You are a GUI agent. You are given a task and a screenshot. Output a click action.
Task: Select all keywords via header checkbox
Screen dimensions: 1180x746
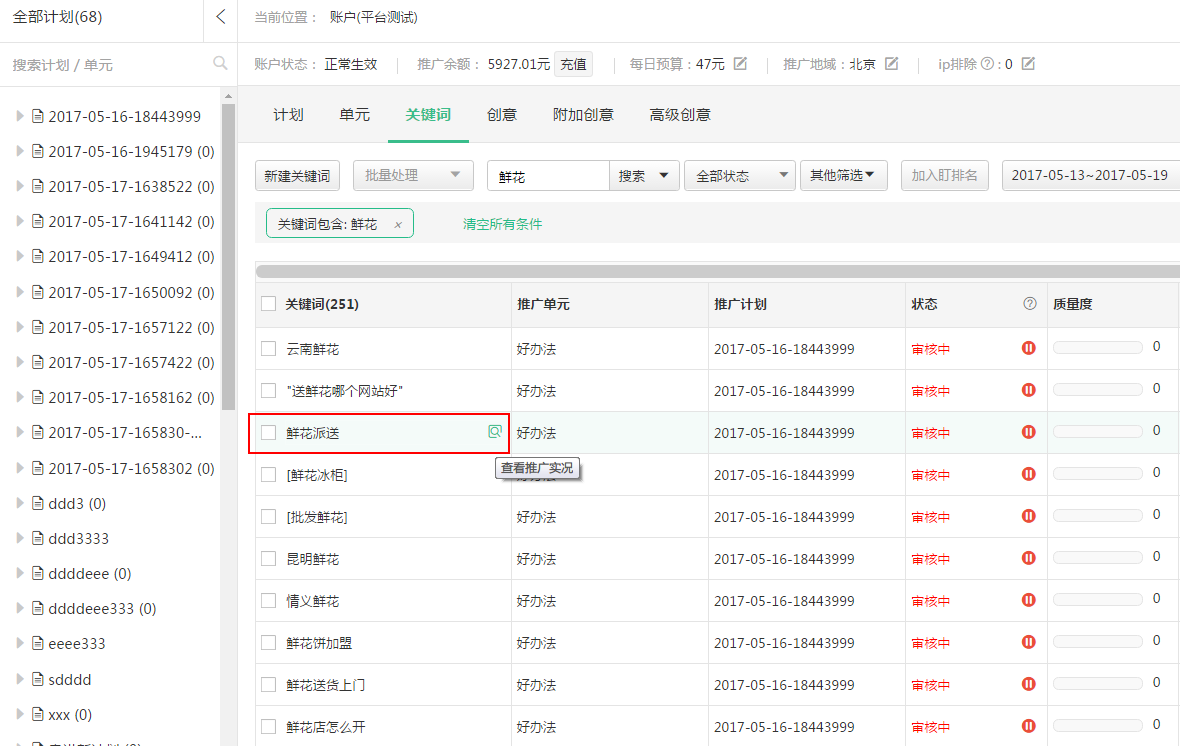[x=268, y=303]
